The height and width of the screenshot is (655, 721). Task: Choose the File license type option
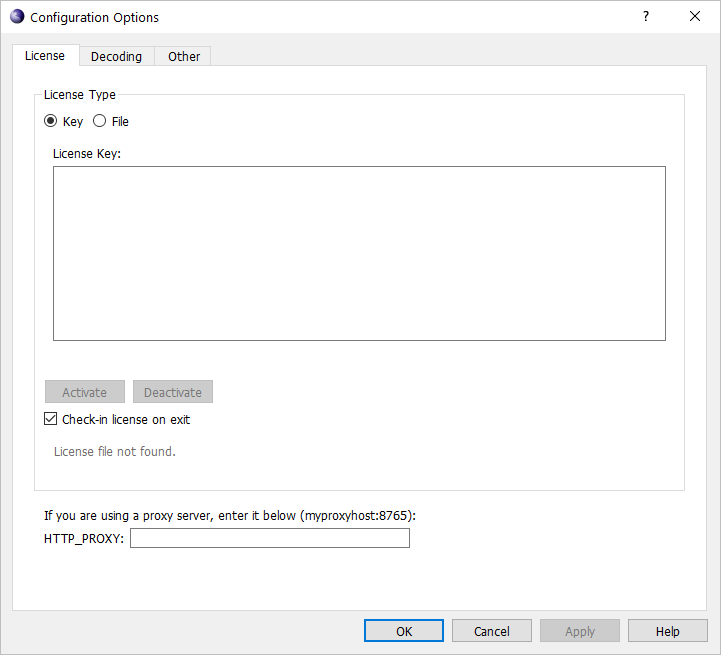[100, 121]
